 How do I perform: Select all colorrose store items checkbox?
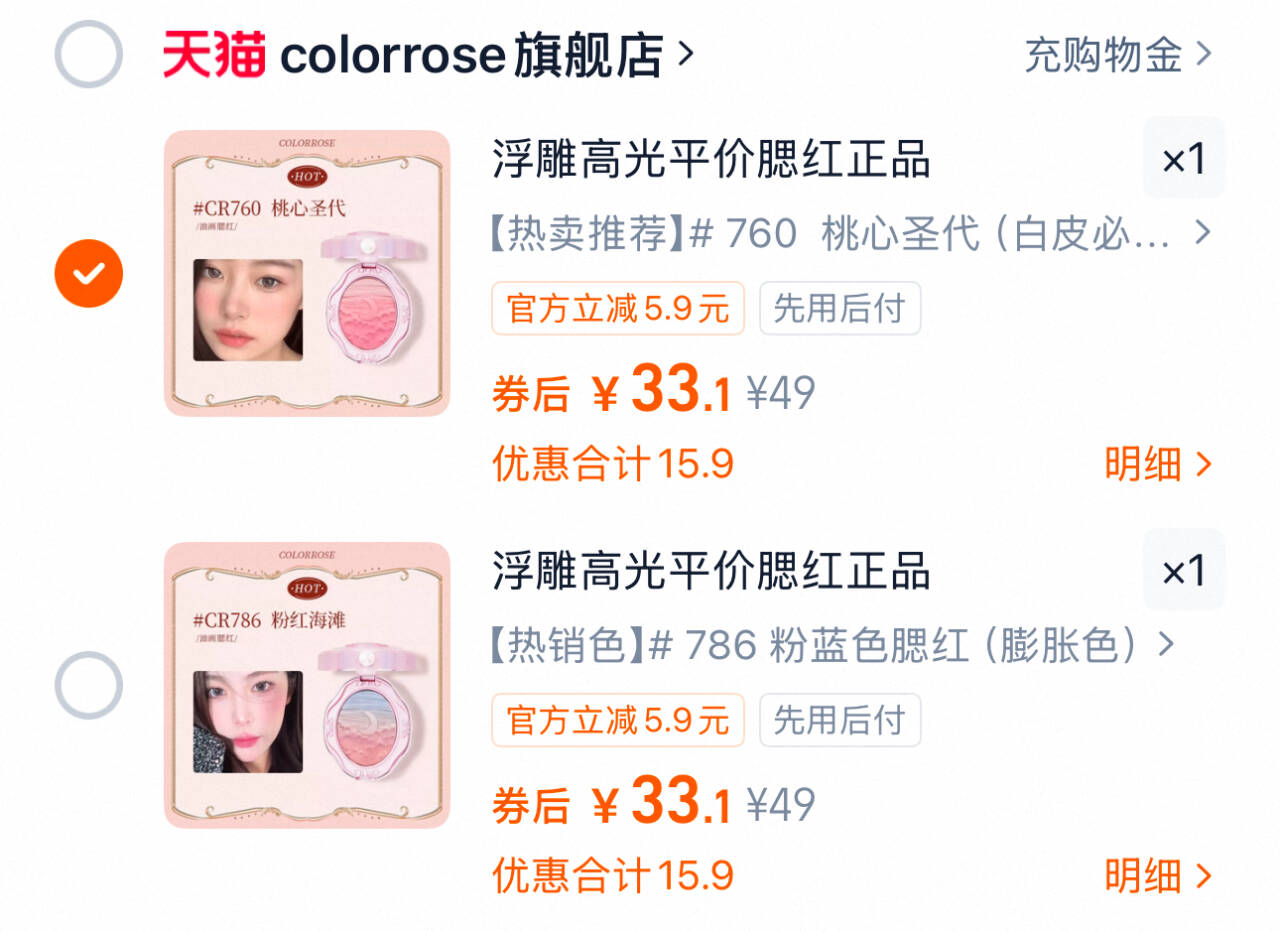(x=89, y=54)
